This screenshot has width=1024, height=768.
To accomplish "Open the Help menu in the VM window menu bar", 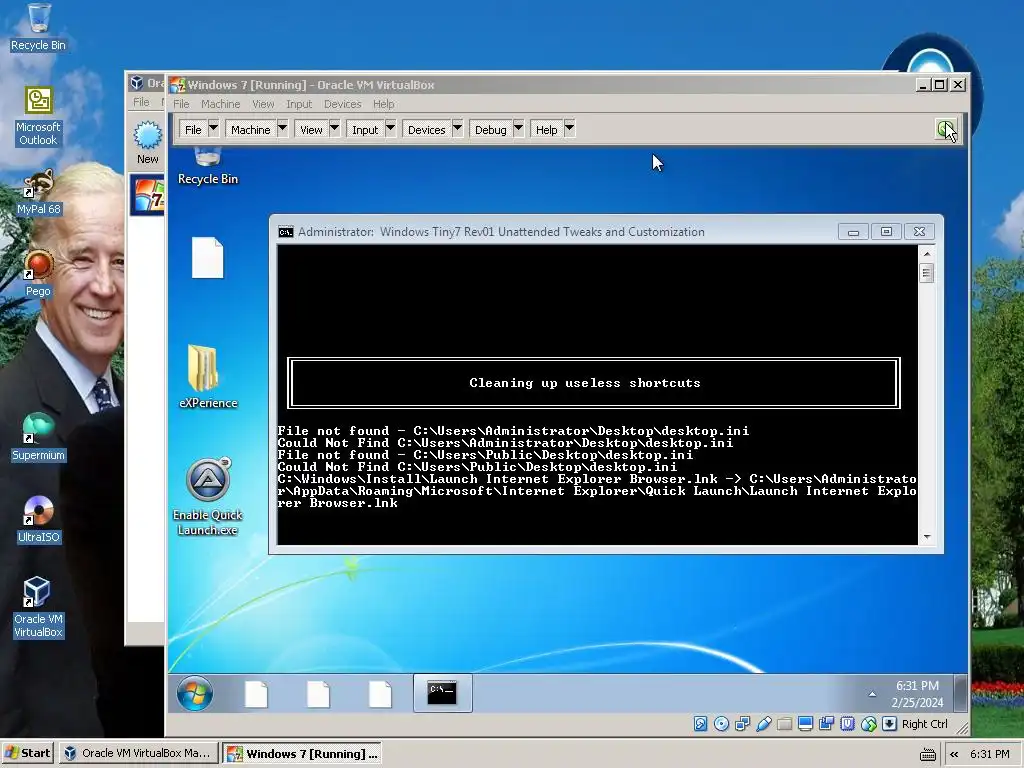I will pyautogui.click(x=383, y=104).
